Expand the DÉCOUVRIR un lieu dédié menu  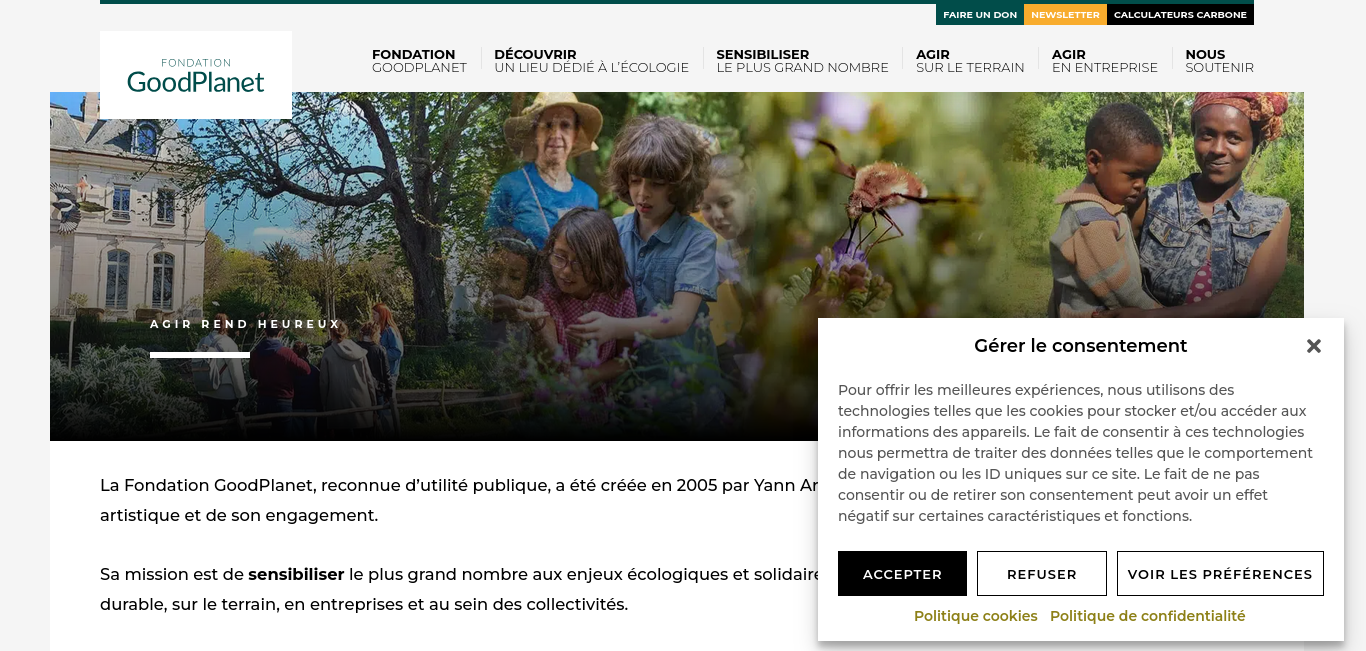pyautogui.click(x=591, y=61)
